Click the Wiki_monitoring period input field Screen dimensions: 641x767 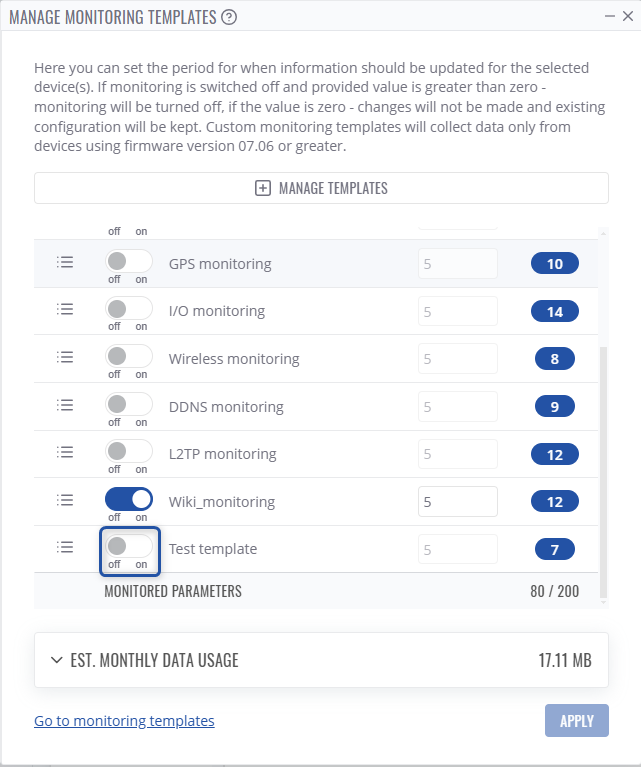click(457, 501)
